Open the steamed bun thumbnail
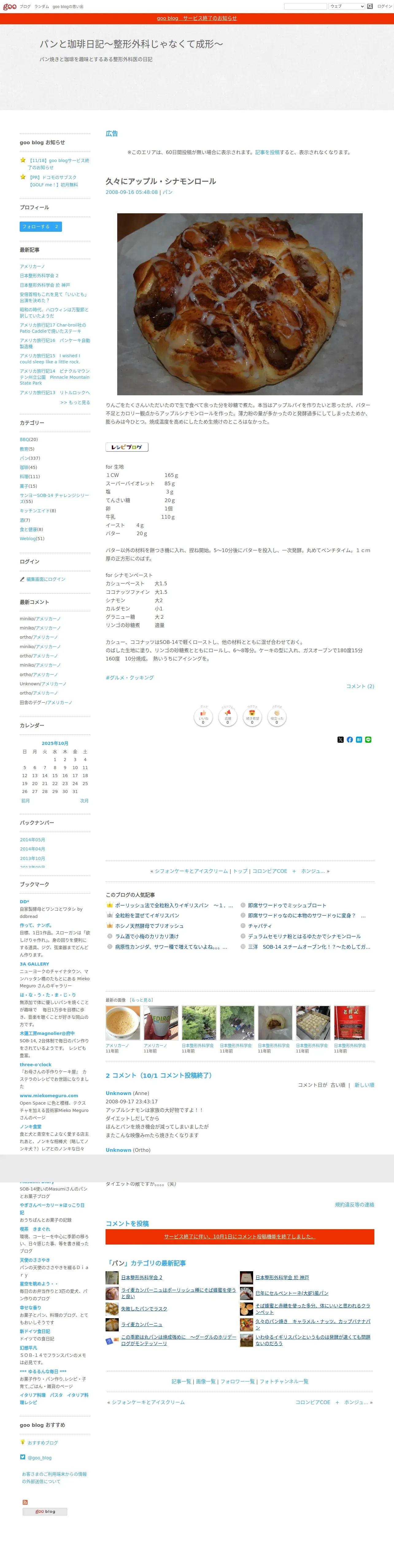Screen dimensions: 394x1568 click(275, 1023)
